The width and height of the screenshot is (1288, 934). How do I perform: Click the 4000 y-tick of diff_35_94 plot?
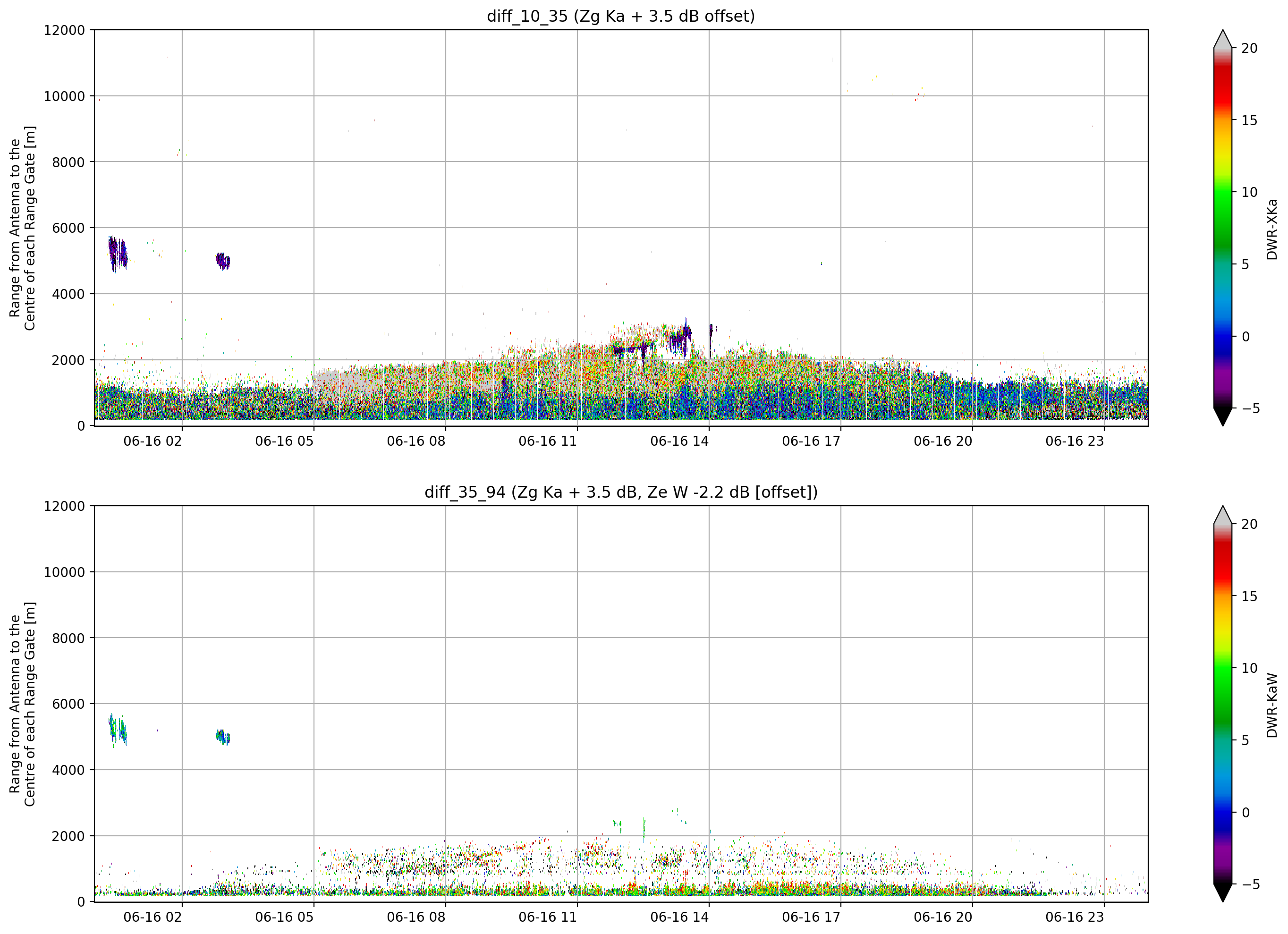68,770
